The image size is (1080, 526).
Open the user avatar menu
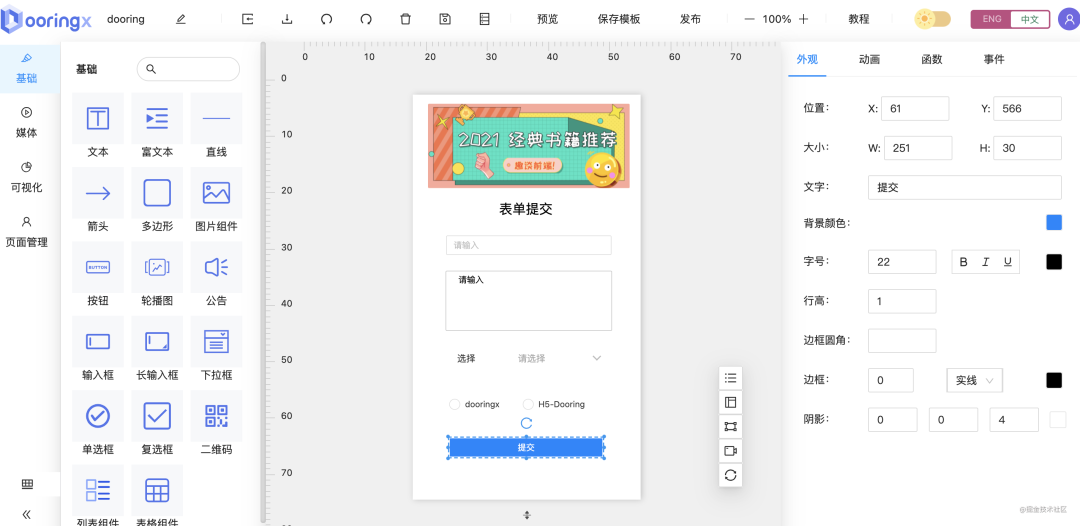[x=1068, y=19]
